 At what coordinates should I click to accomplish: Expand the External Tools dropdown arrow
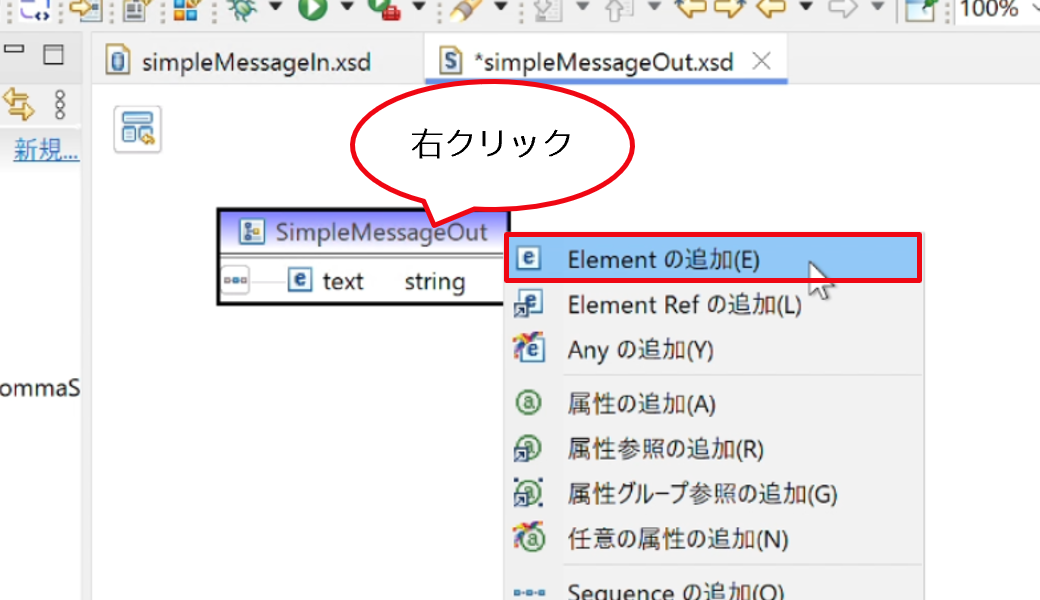[x=419, y=7]
